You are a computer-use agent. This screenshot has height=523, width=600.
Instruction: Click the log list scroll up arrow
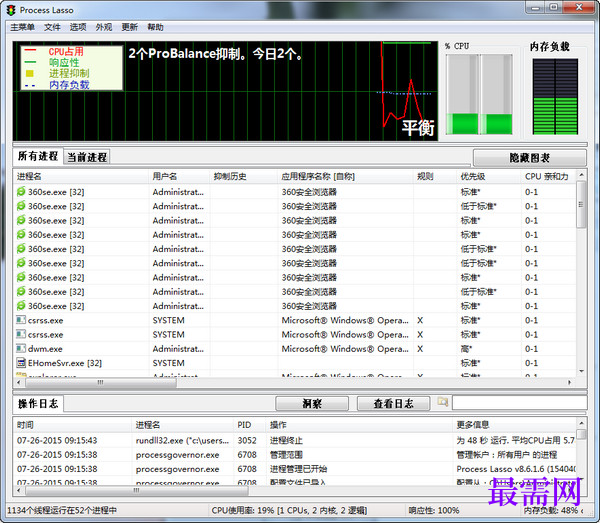(581, 423)
